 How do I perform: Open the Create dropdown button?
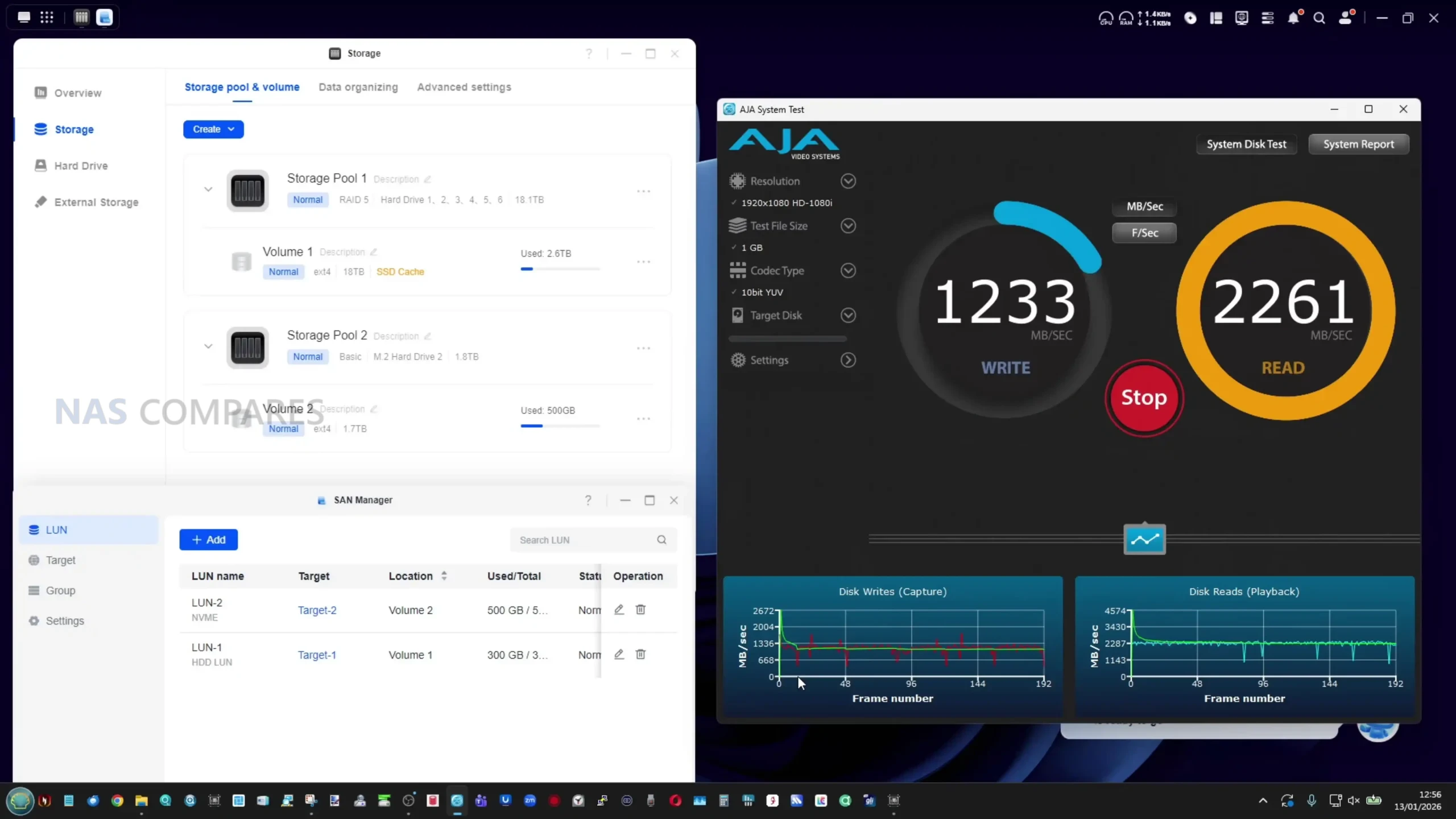coord(213,129)
